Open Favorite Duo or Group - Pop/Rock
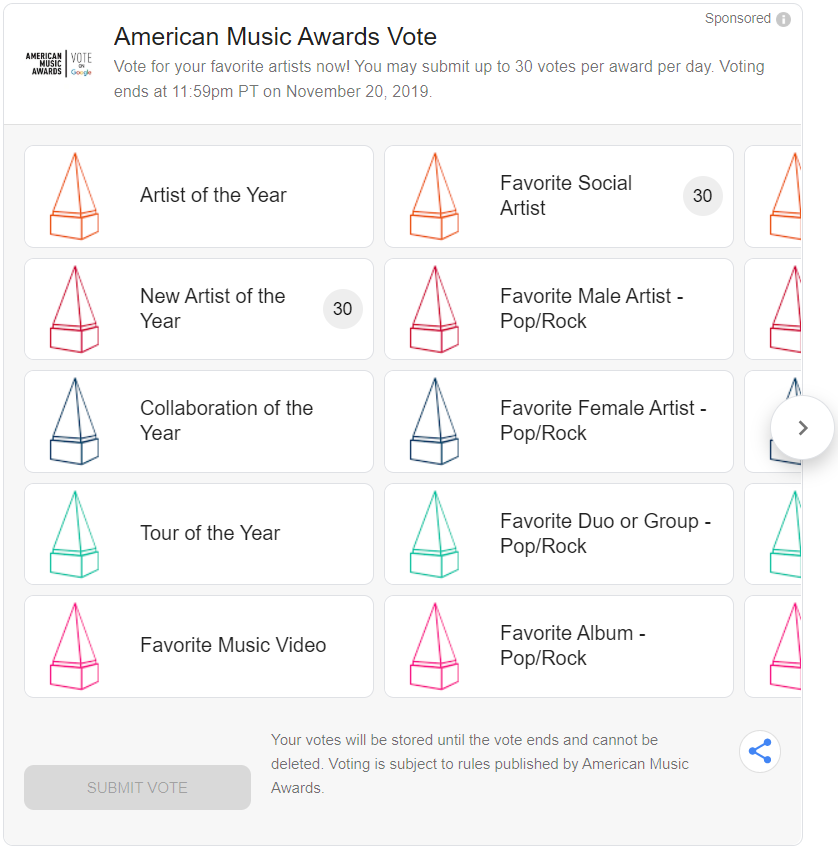The image size is (838, 850). (x=605, y=534)
